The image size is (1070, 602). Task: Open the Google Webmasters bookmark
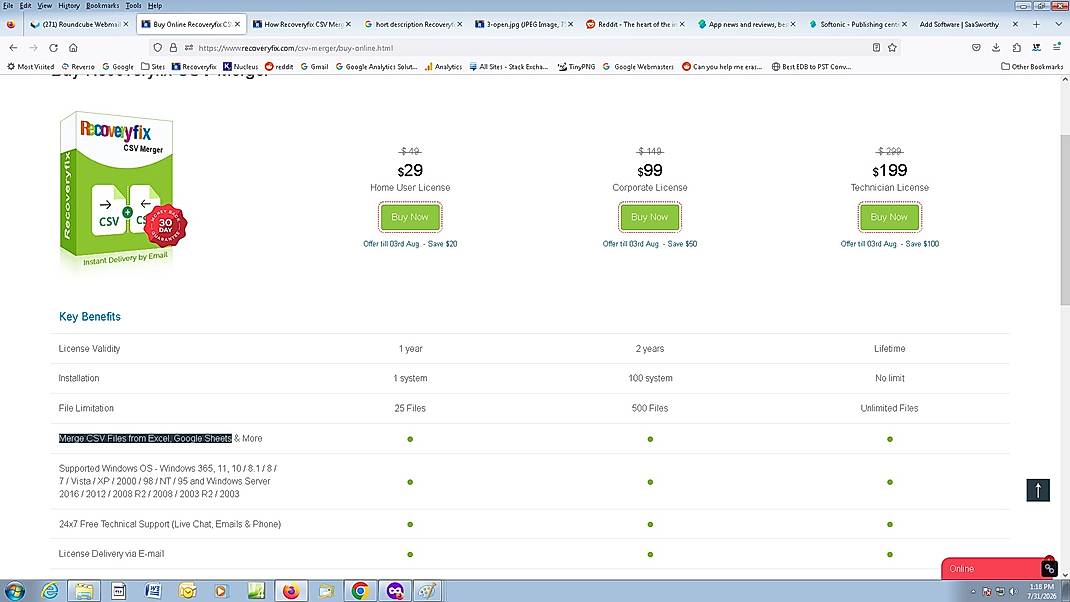tap(638, 67)
